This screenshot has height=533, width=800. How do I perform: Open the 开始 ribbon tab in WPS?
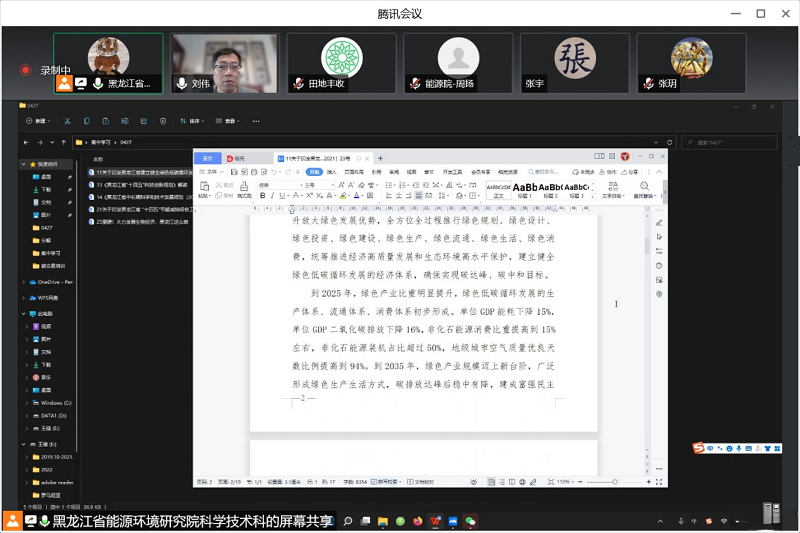tap(314, 172)
